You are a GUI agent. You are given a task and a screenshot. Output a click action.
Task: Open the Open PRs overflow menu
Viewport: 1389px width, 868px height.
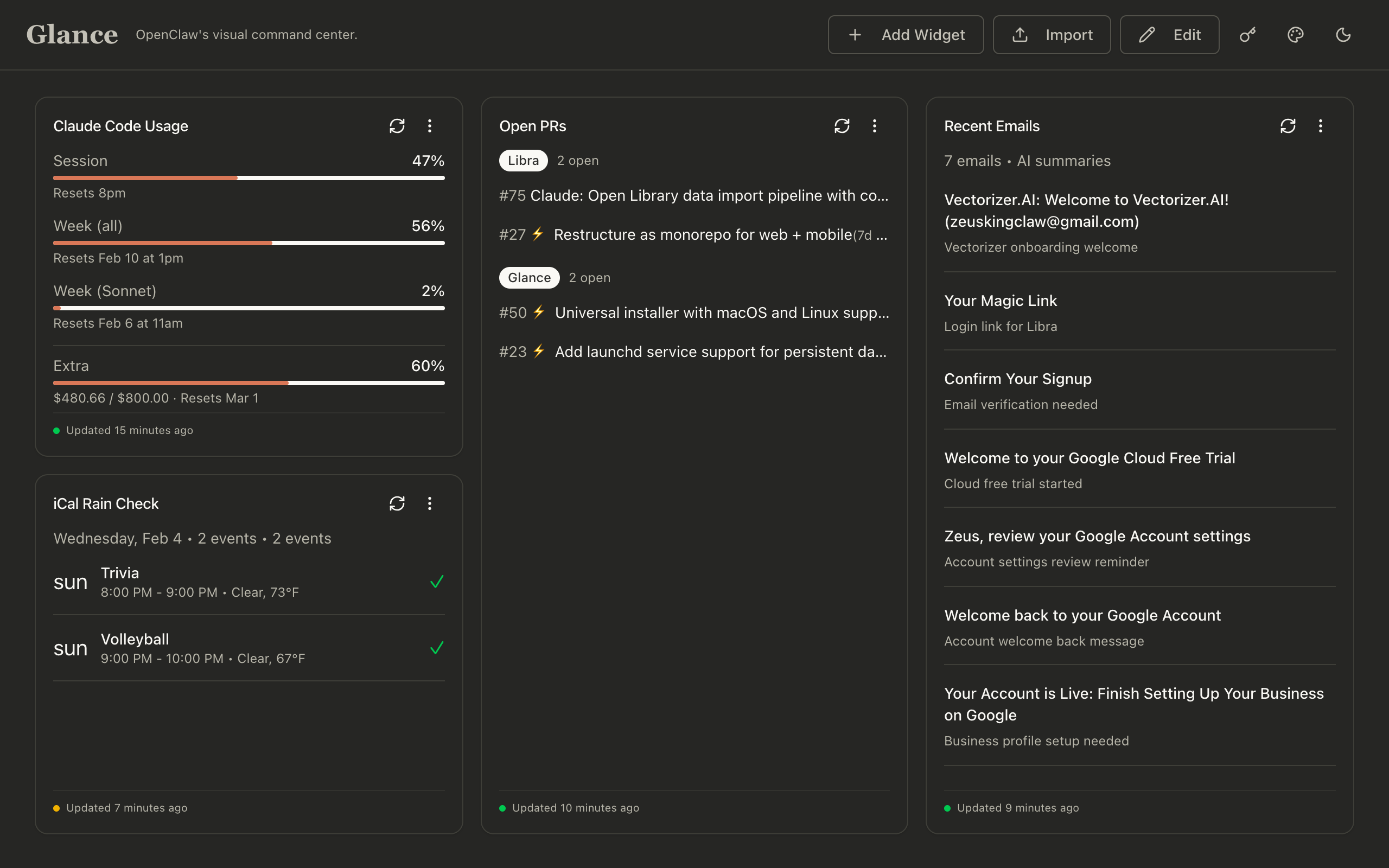tap(875, 126)
